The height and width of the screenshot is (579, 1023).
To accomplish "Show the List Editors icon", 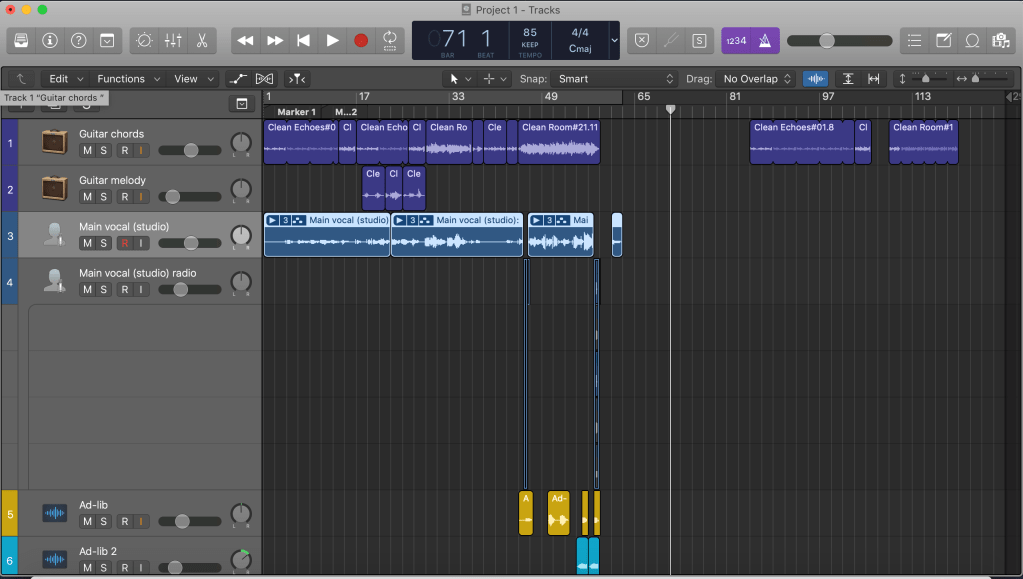I will point(915,40).
